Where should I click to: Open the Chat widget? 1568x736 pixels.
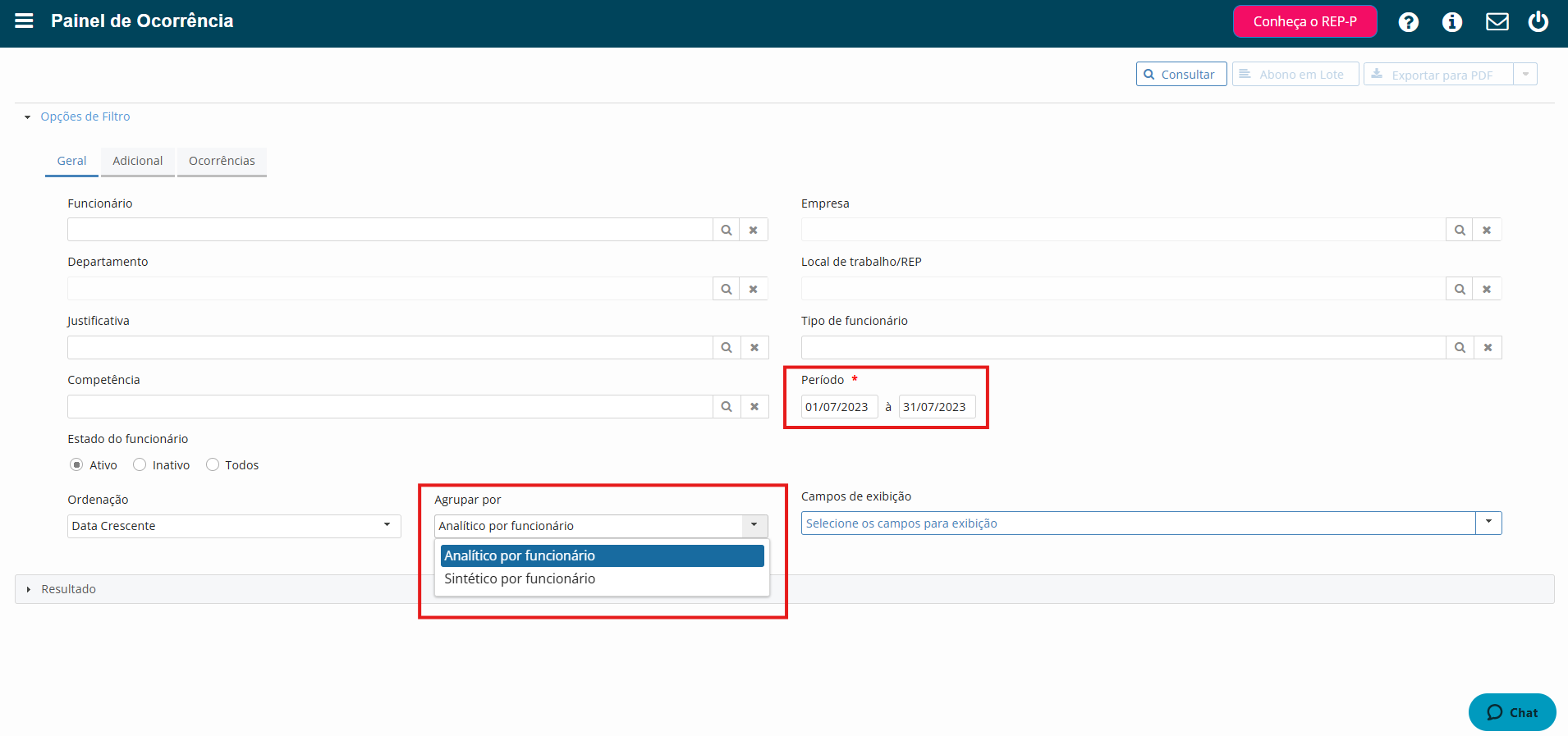(x=1512, y=712)
